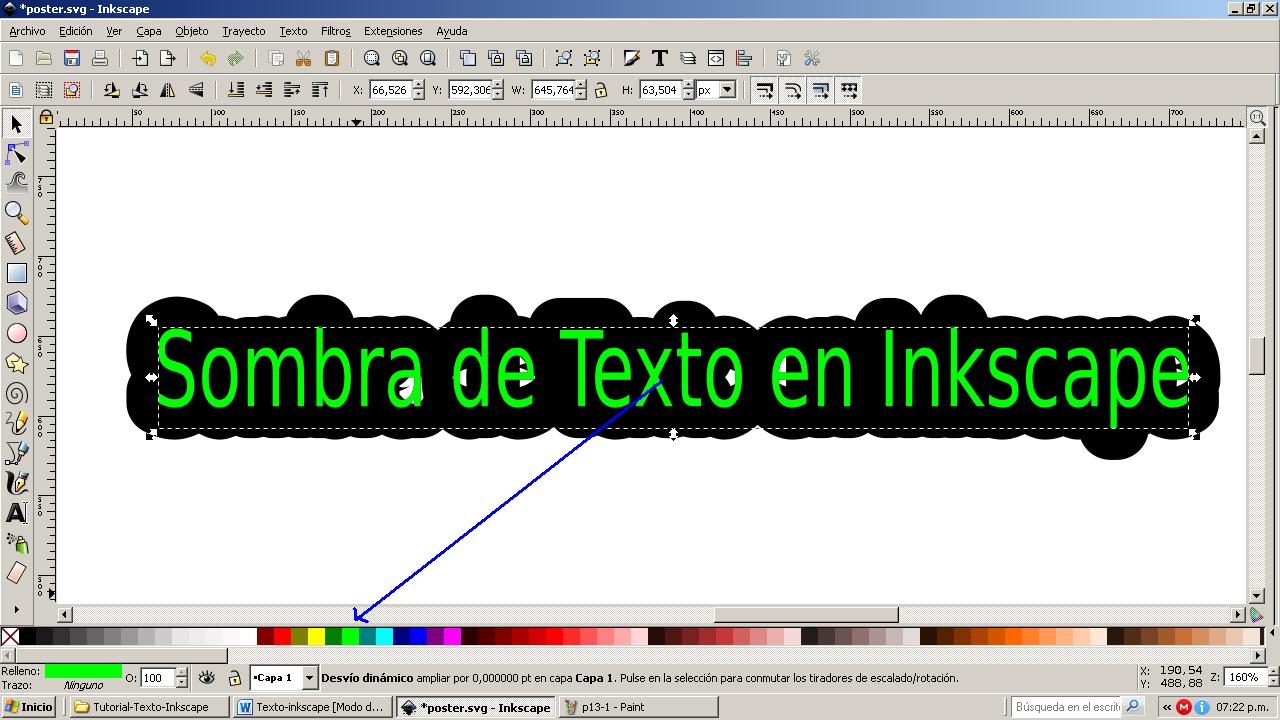Save the document with floppy icon
The image size is (1280, 720).
coord(72,58)
